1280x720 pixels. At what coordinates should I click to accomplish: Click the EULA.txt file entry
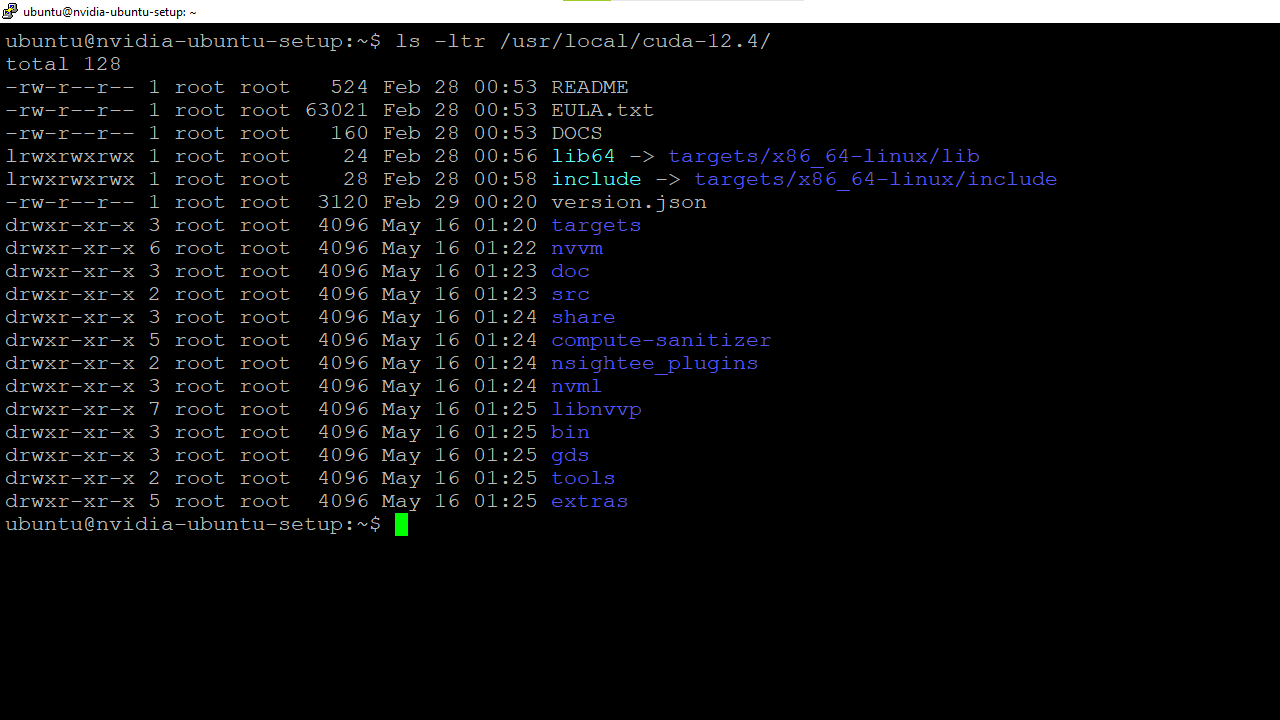click(x=602, y=110)
